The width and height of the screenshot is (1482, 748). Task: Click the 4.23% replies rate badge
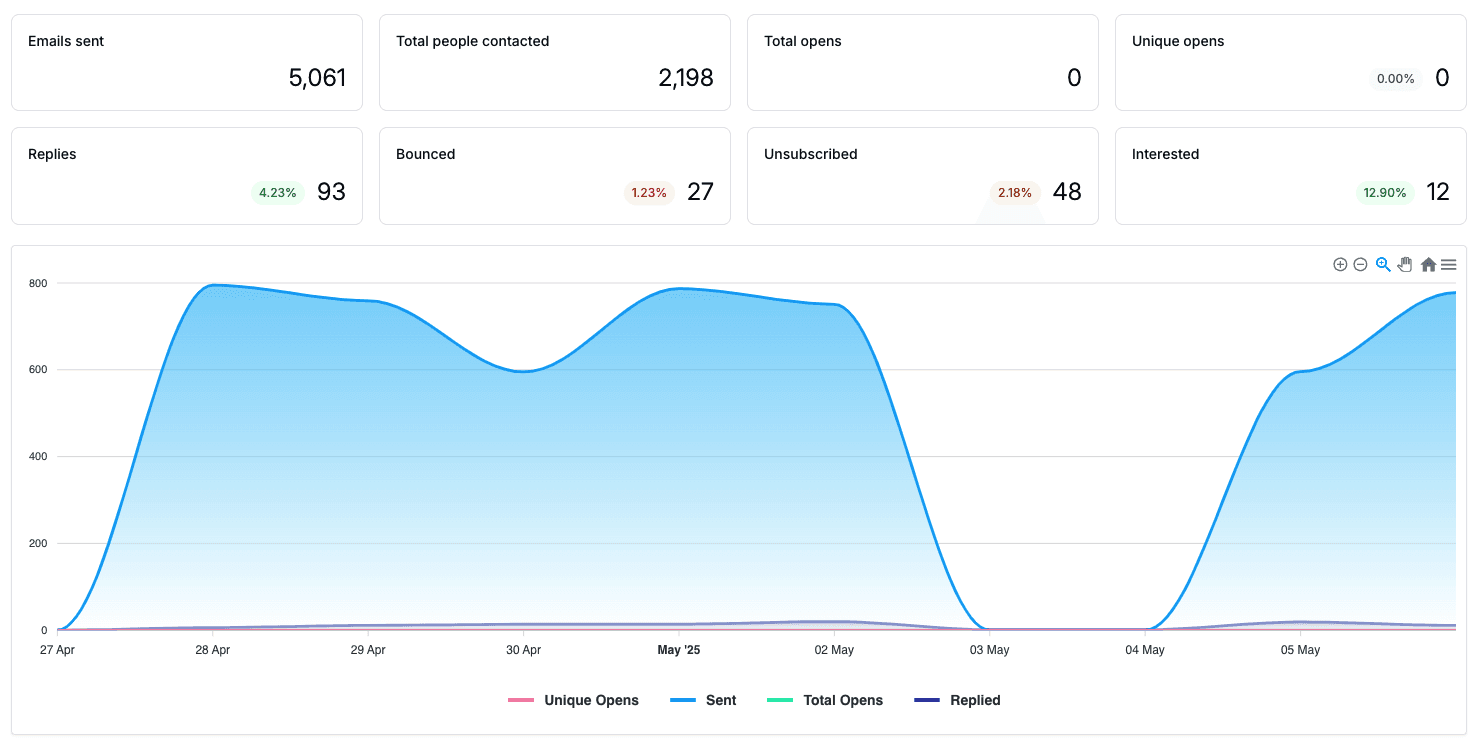tap(278, 193)
